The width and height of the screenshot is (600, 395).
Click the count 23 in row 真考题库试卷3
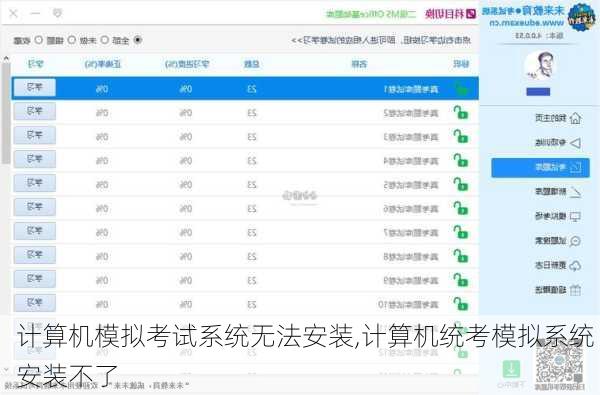[x=251, y=137]
